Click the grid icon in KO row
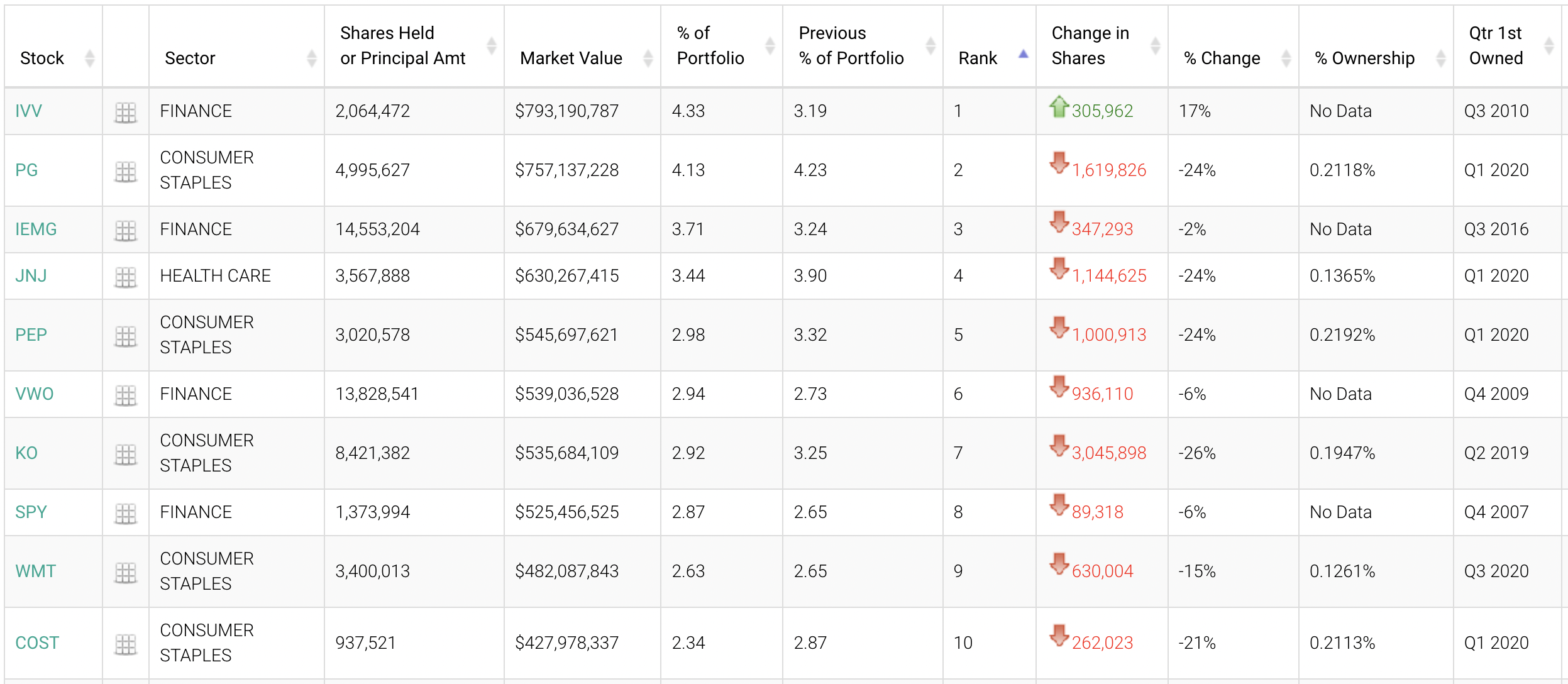1568x684 pixels. click(x=126, y=454)
